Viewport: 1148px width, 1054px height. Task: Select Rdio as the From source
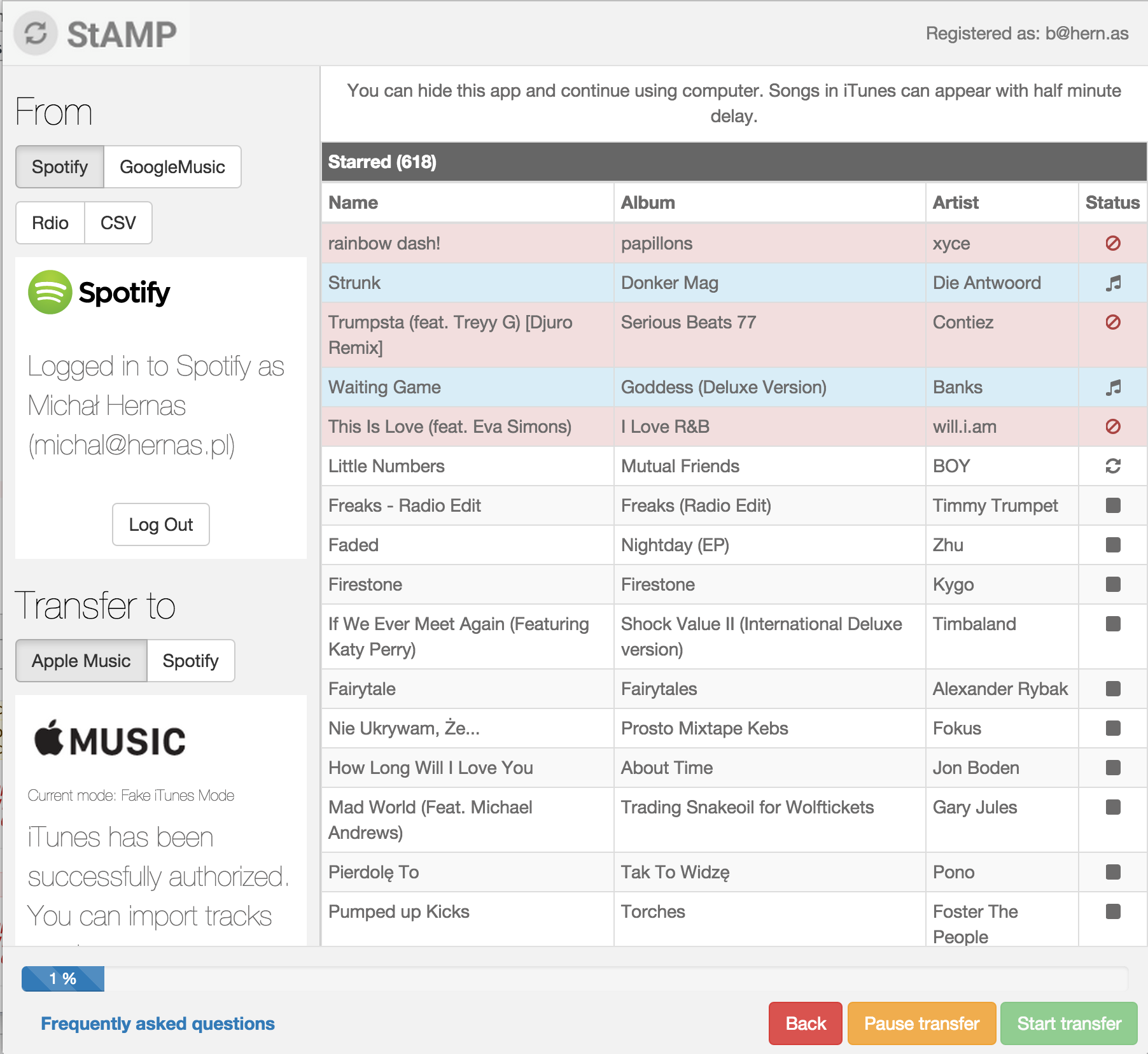pyautogui.click(x=50, y=223)
